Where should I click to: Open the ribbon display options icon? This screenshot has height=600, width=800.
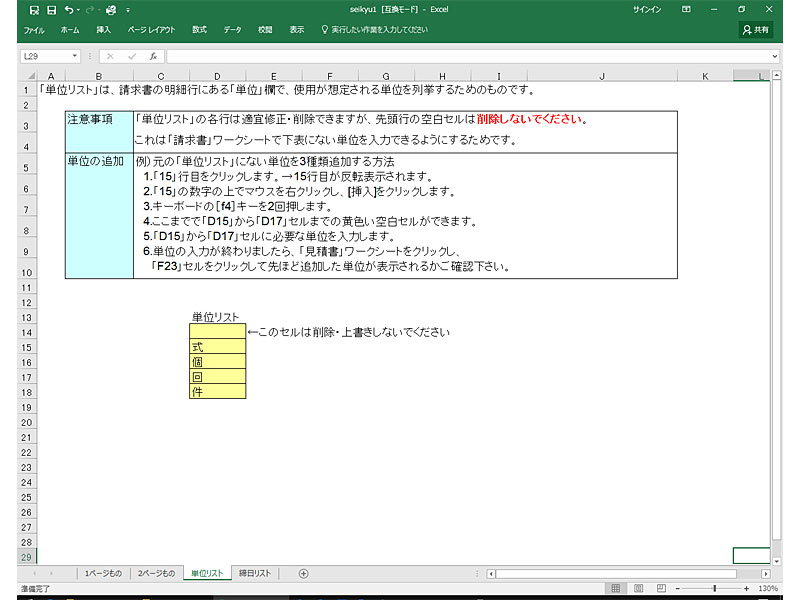tap(686, 10)
